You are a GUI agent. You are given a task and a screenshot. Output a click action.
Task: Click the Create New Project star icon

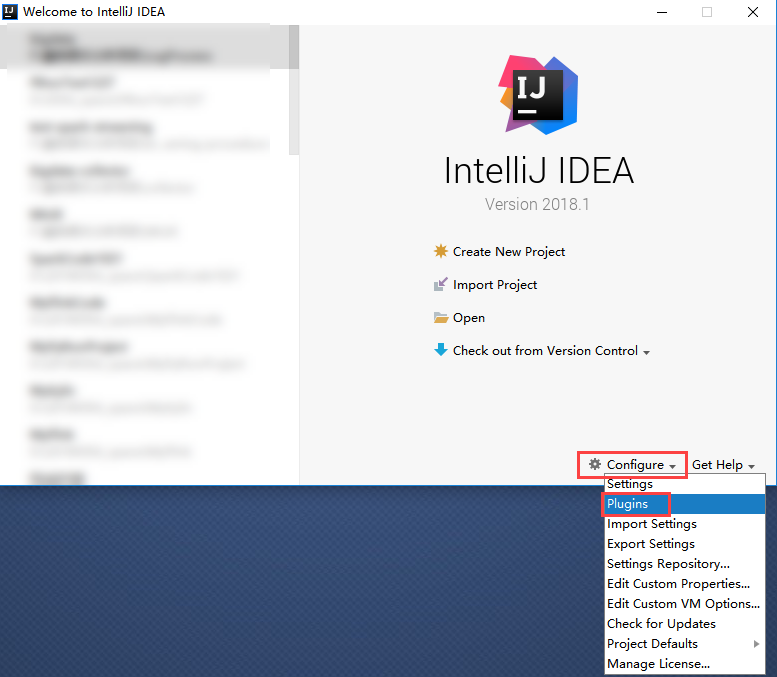tap(441, 251)
